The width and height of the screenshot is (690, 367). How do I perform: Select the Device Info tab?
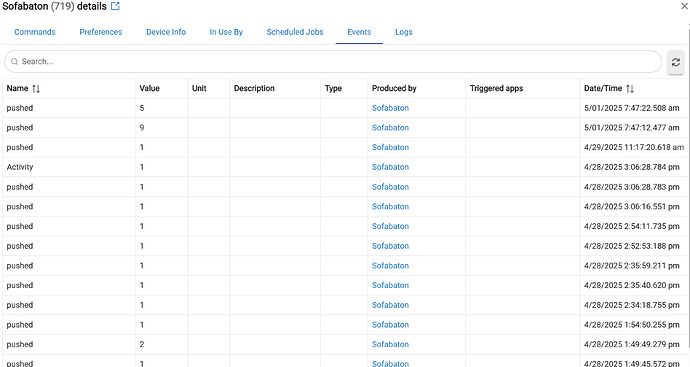coord(166,32)
